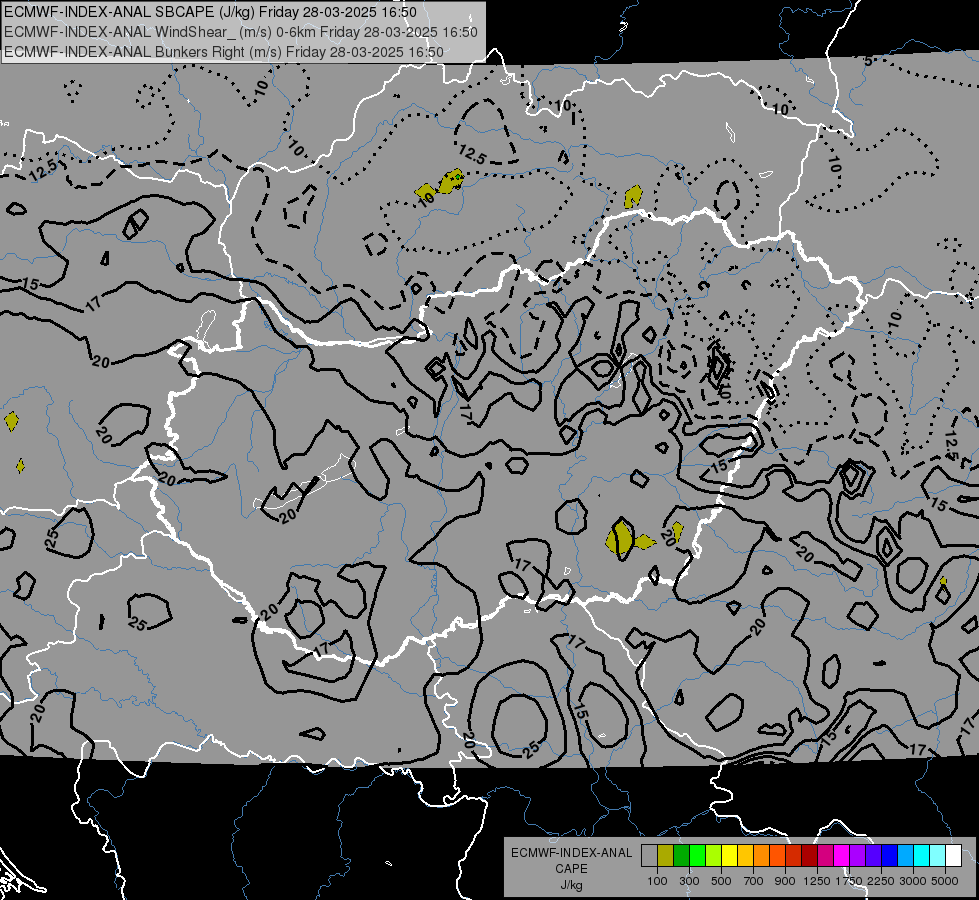Click the 1250 tick label in the legend

[817, 881]
